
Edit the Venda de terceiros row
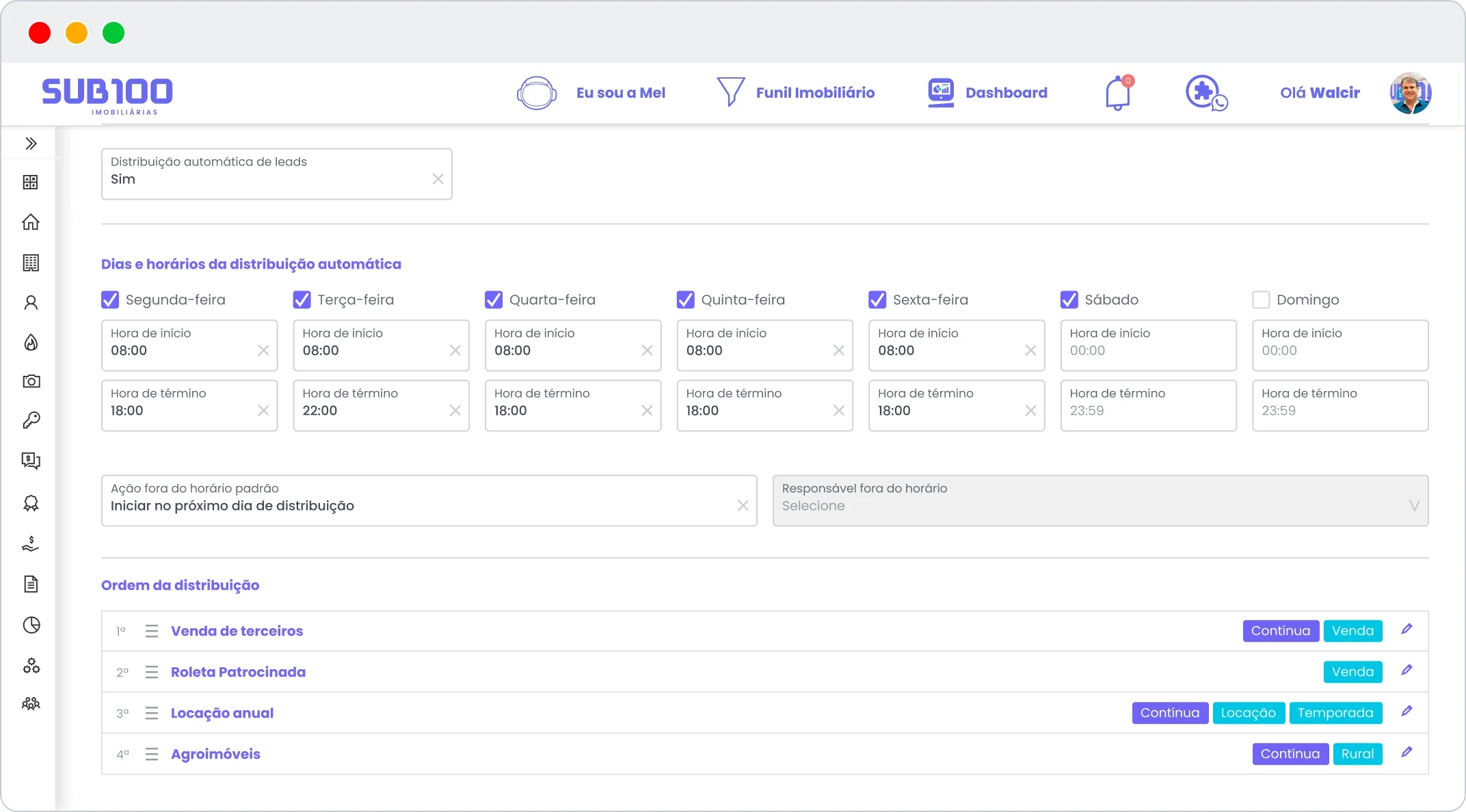(x=1407, y=630)
